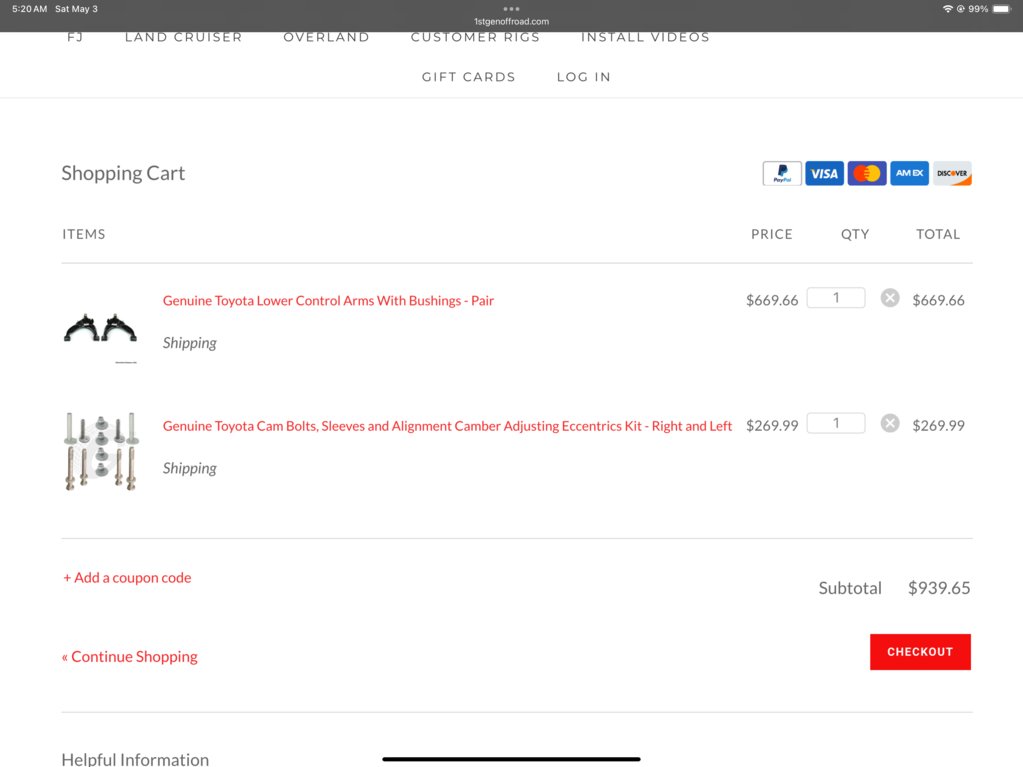Click the QTY column header

tap(855, 234)
